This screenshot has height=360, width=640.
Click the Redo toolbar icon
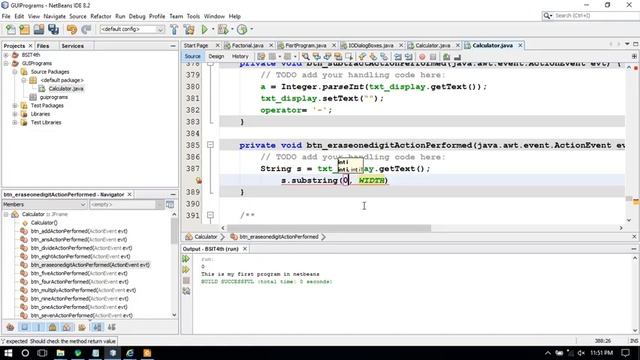click(x=86, y=29)
